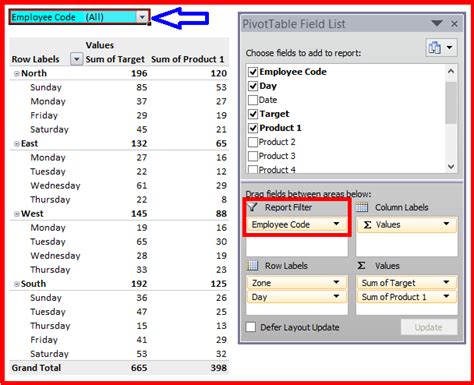Open the field list layout options icon
The image size is (474, 385).
(434, 48)
